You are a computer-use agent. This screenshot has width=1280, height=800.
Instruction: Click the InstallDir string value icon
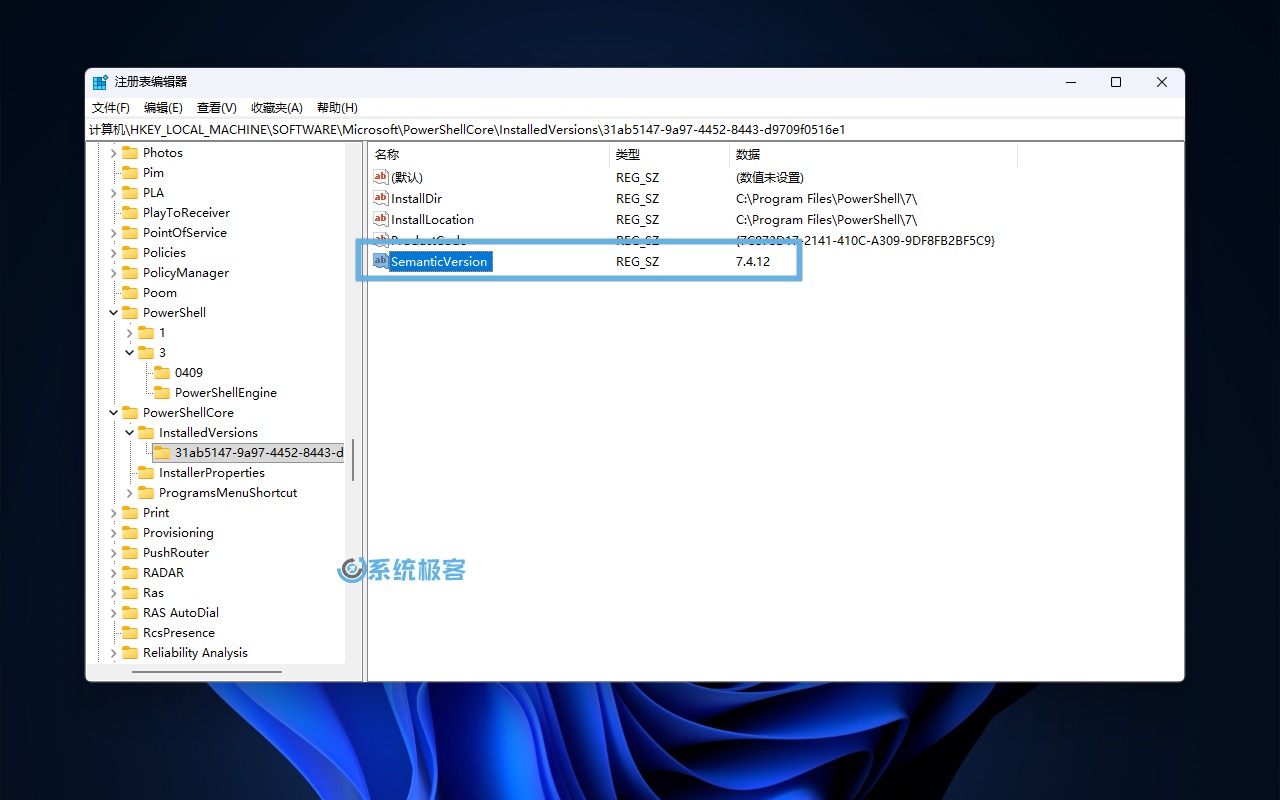(x=380, y=198)
